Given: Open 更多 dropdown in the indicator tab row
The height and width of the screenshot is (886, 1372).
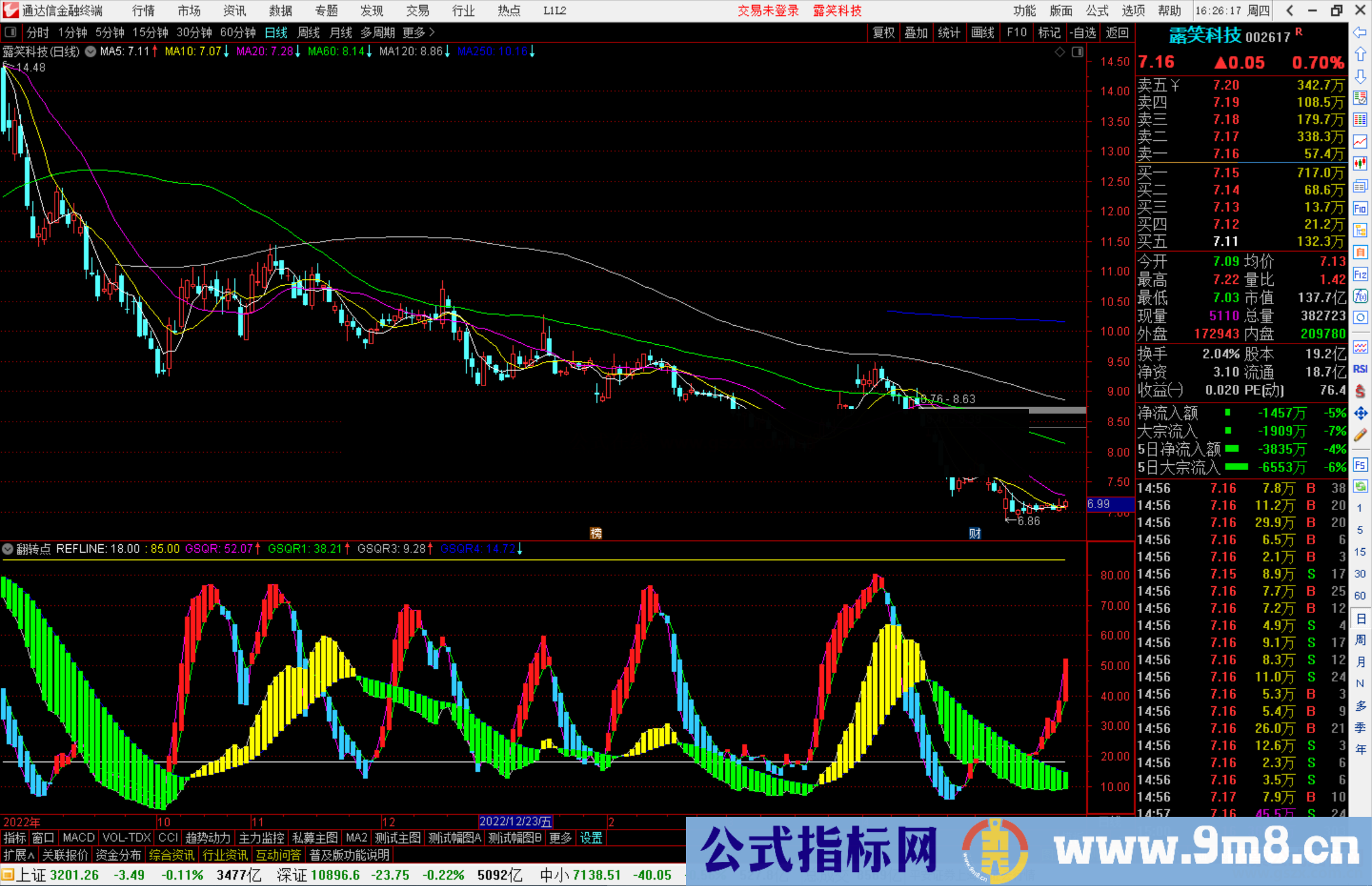Looking at the screenshot, I should 559,838.
